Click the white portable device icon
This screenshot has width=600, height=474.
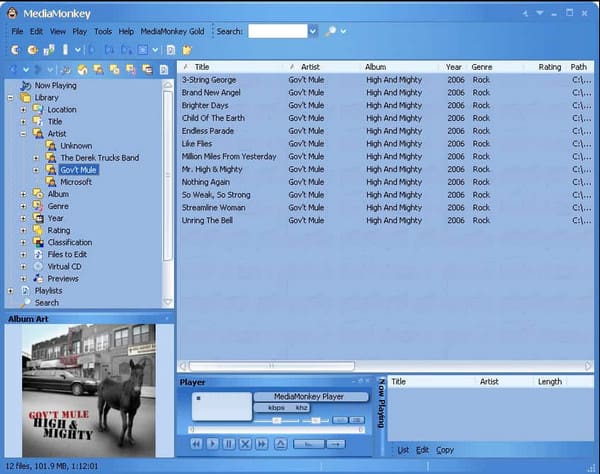(x=65, y=50)
